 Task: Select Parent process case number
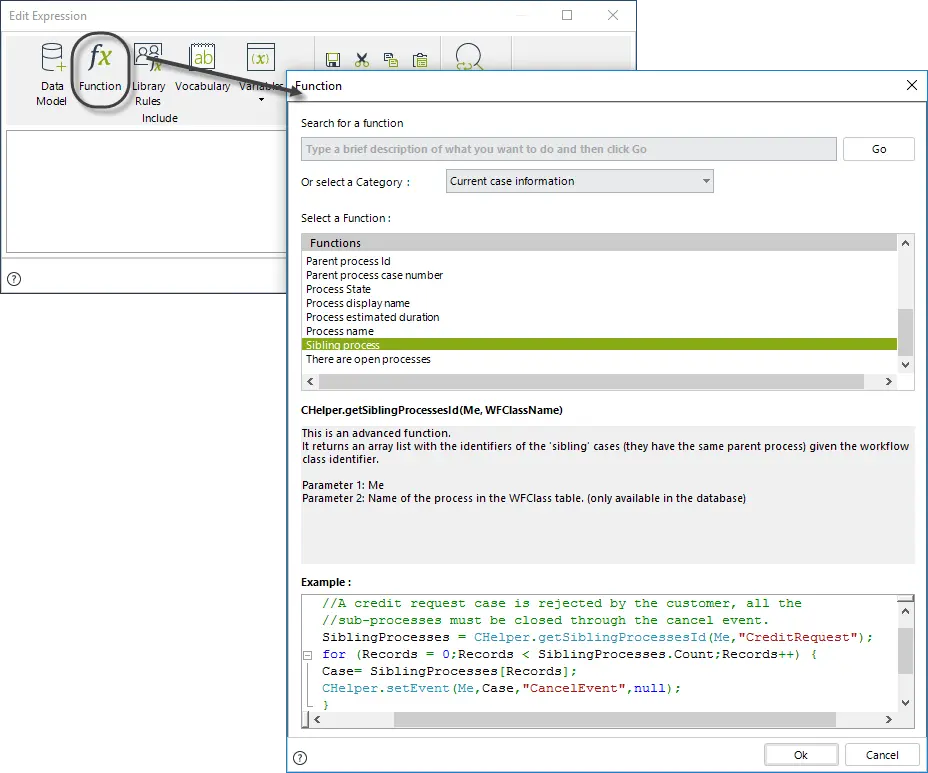click(374, 275)
